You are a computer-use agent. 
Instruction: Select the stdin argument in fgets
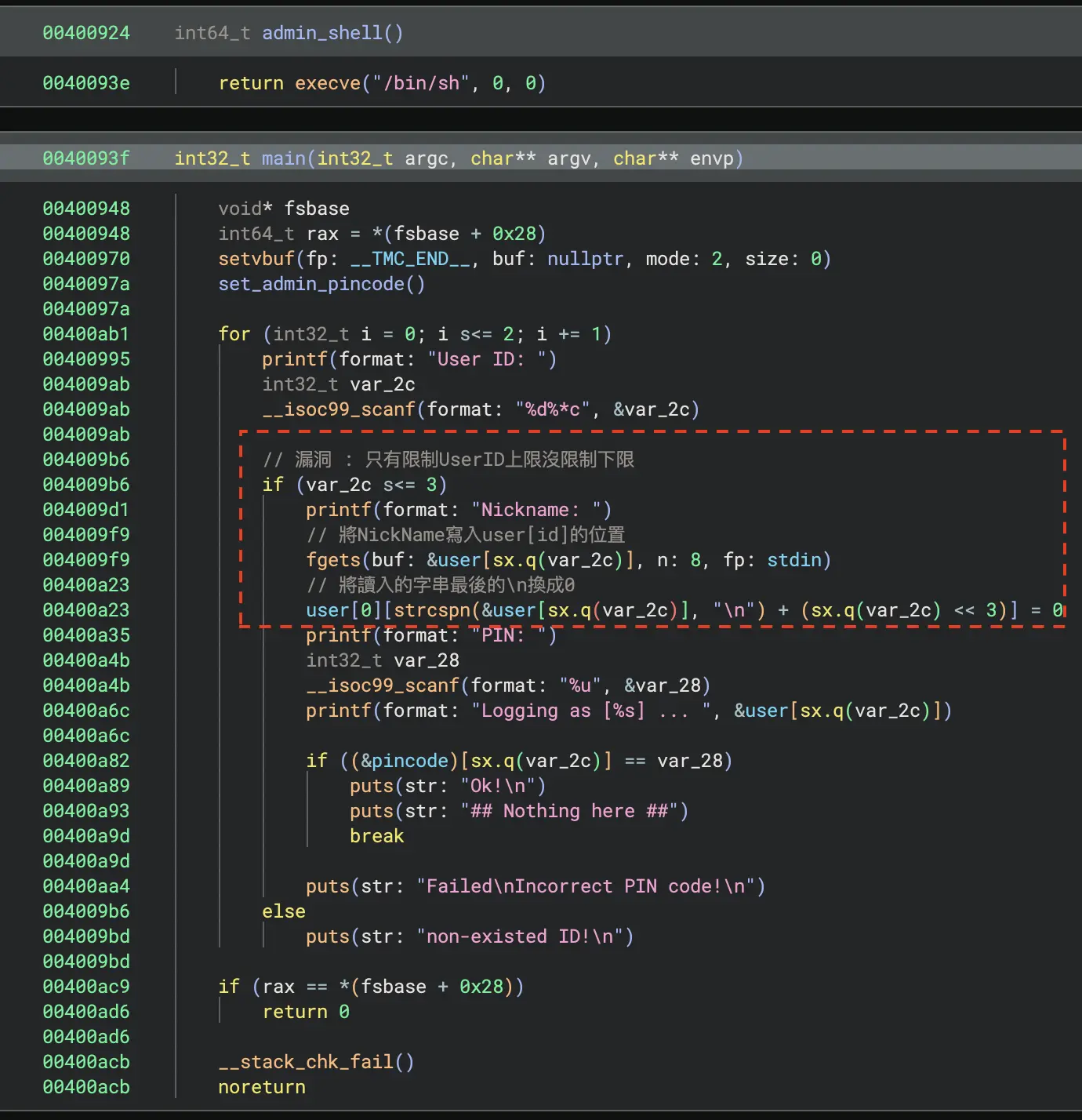tap(794, 560)
